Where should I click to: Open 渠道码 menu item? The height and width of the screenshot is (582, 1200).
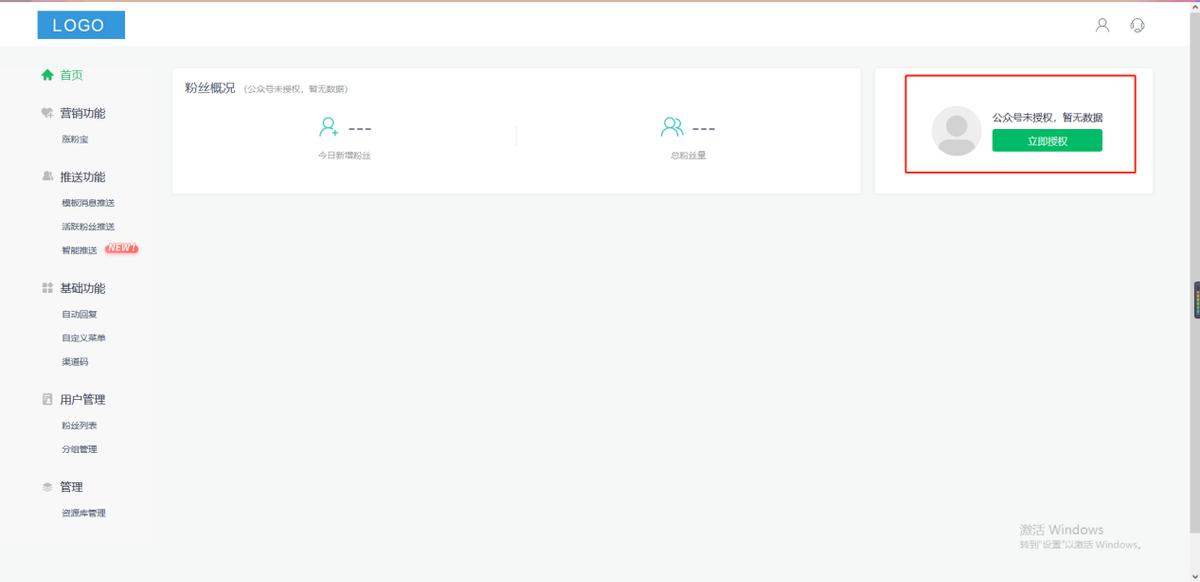(x=75, y=362)
